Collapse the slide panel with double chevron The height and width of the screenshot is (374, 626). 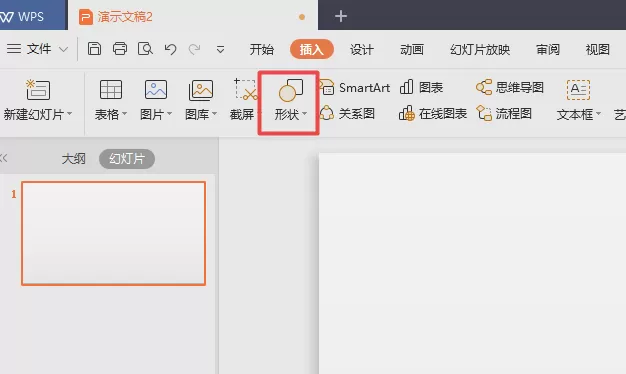tap(4, 158)
